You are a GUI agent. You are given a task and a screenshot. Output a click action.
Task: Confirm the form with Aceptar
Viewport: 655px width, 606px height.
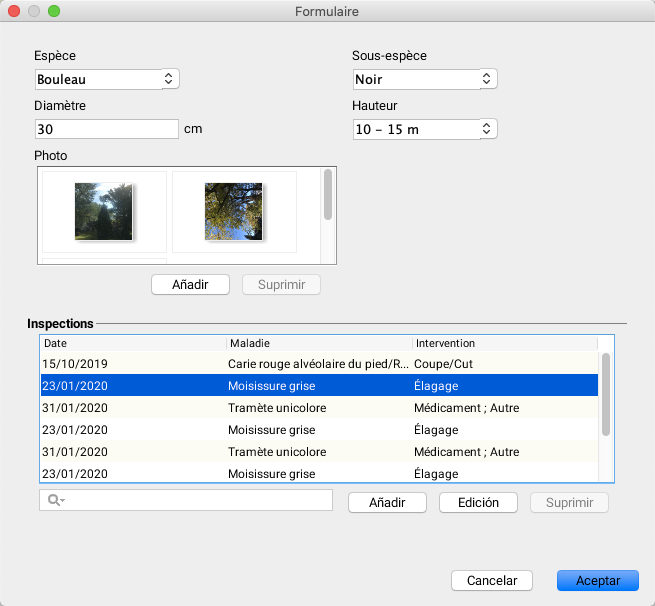coord(598,580)
